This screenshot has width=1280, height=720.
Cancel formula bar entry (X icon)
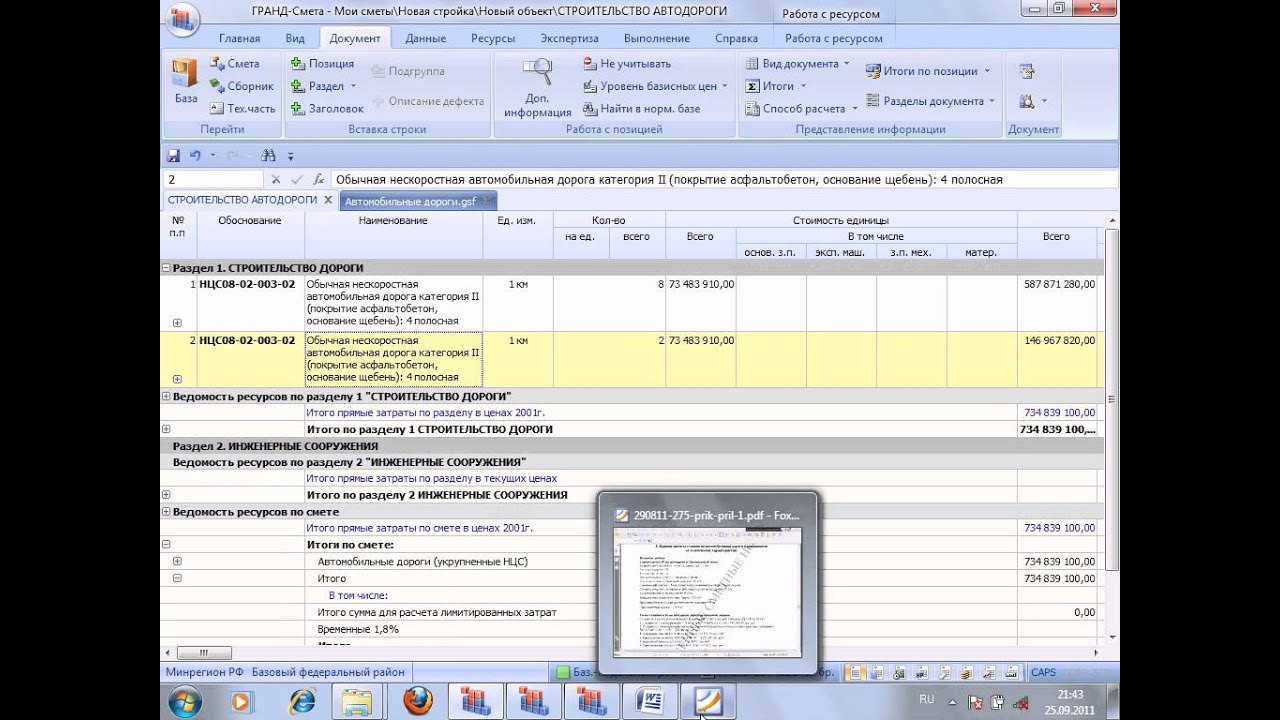[x=276, y=180]
